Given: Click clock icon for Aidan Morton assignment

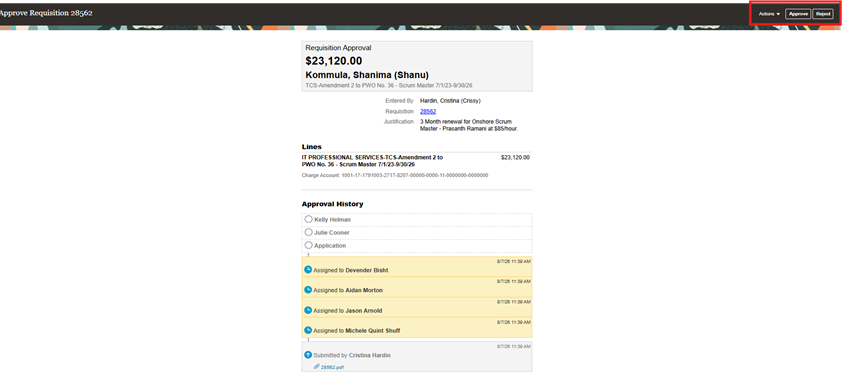Looking at the screenshot, I should [x=308, y=290].
